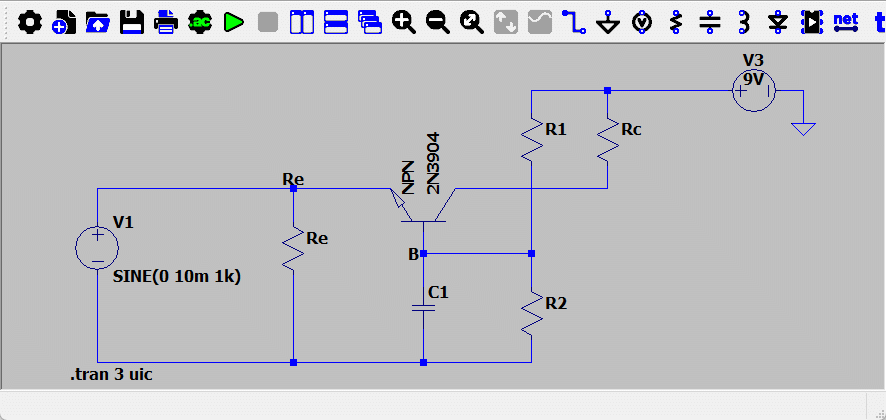Print the schematic
This screenshot has width=886, height=420.
(166, 22)
